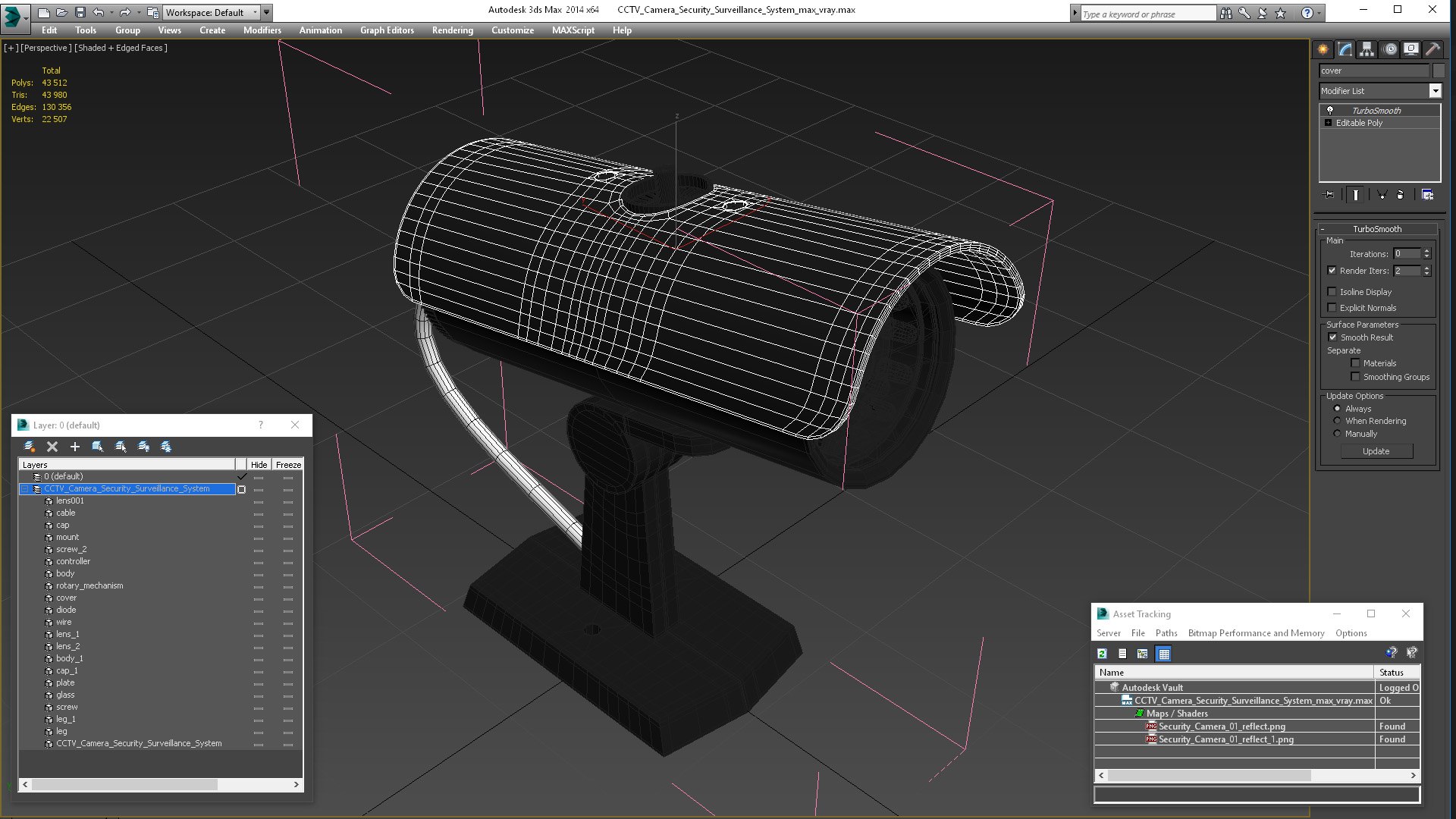1456x819 pixels.
Task: Collapse the CCTV_Camera layer tree
Action: pos(25,489)
